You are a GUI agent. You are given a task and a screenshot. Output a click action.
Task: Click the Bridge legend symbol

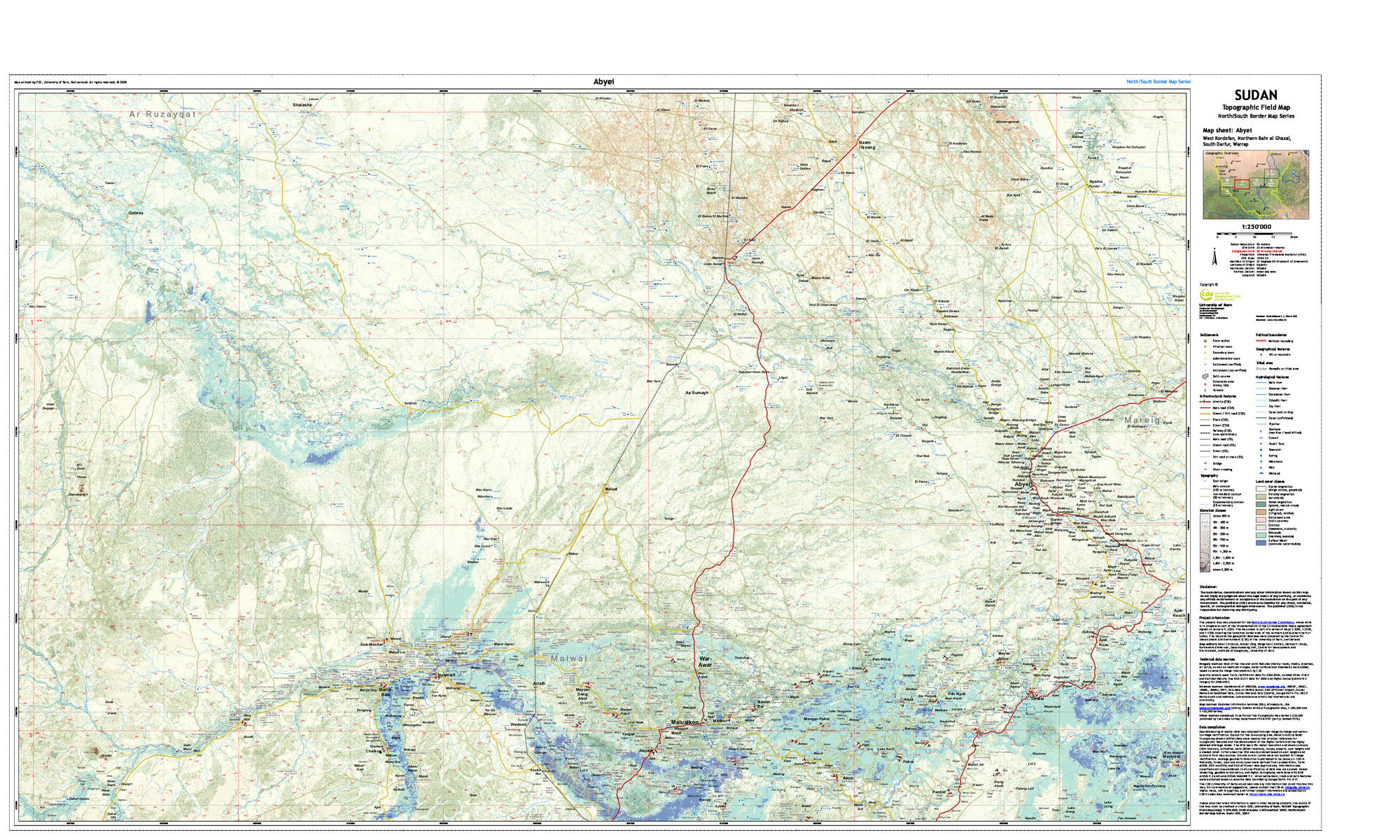[1205, 463]
